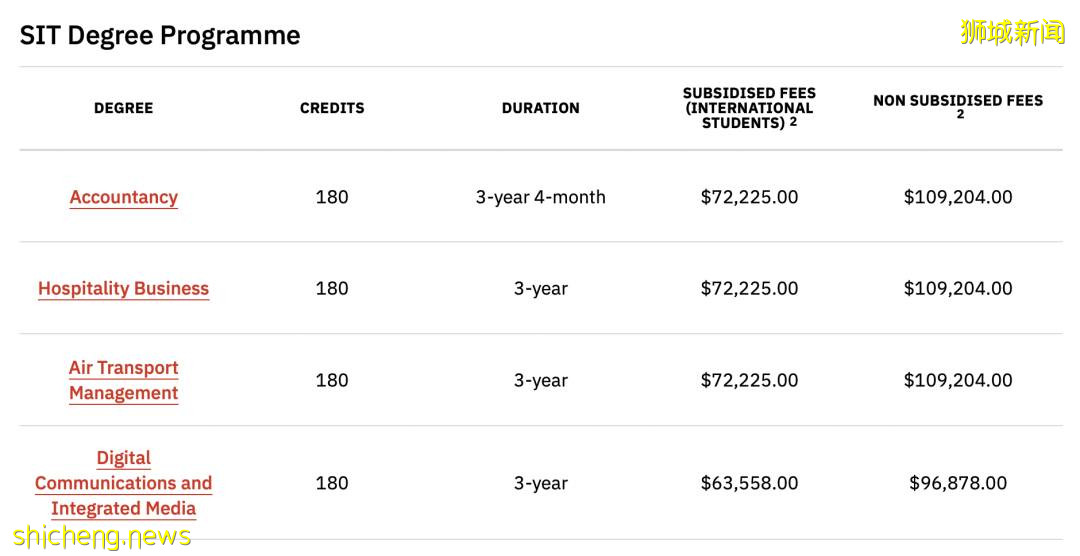Click the SIT Degree Programme heading

click(x=160, y=35)
